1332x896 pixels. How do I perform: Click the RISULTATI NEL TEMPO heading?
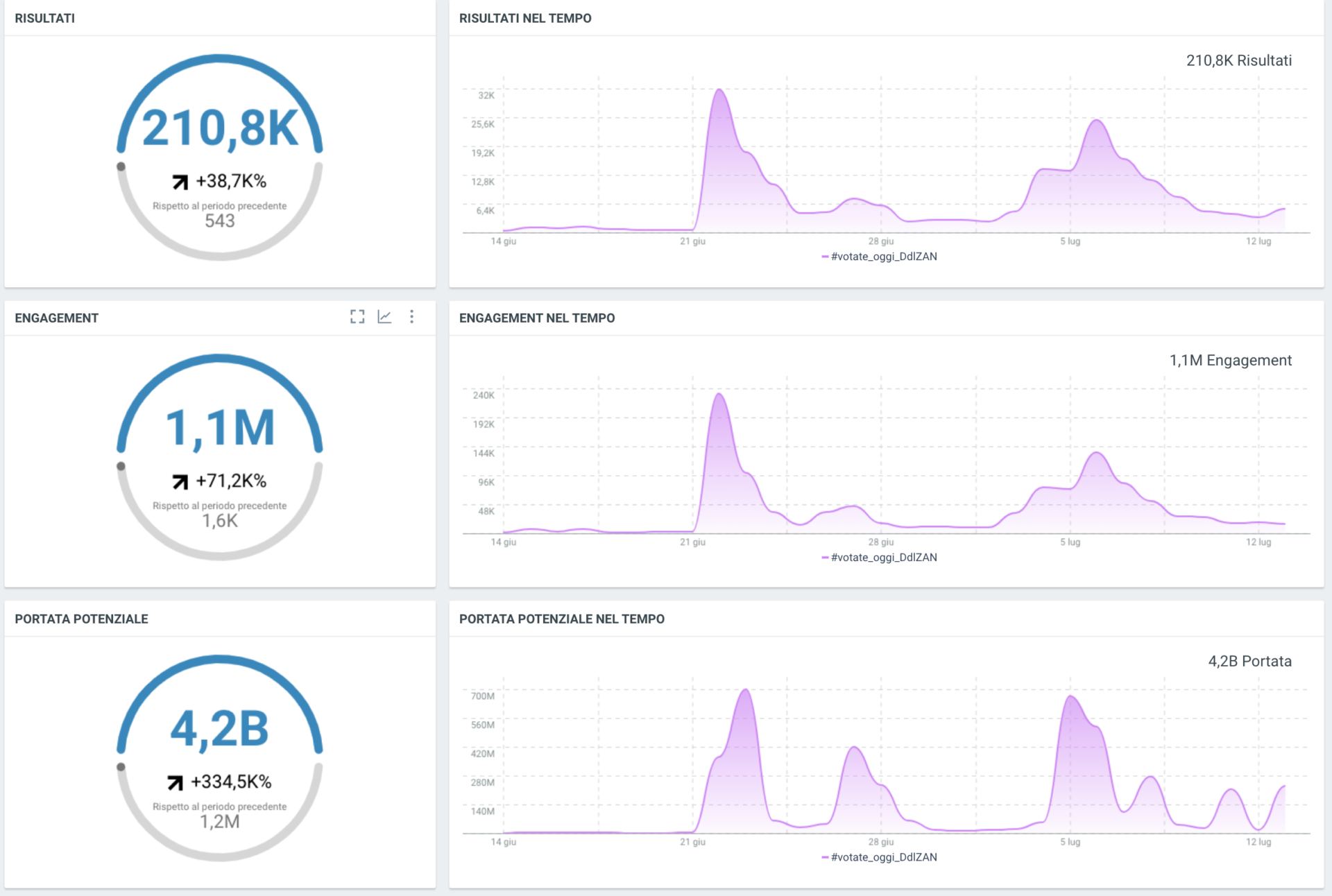[525, 18]
